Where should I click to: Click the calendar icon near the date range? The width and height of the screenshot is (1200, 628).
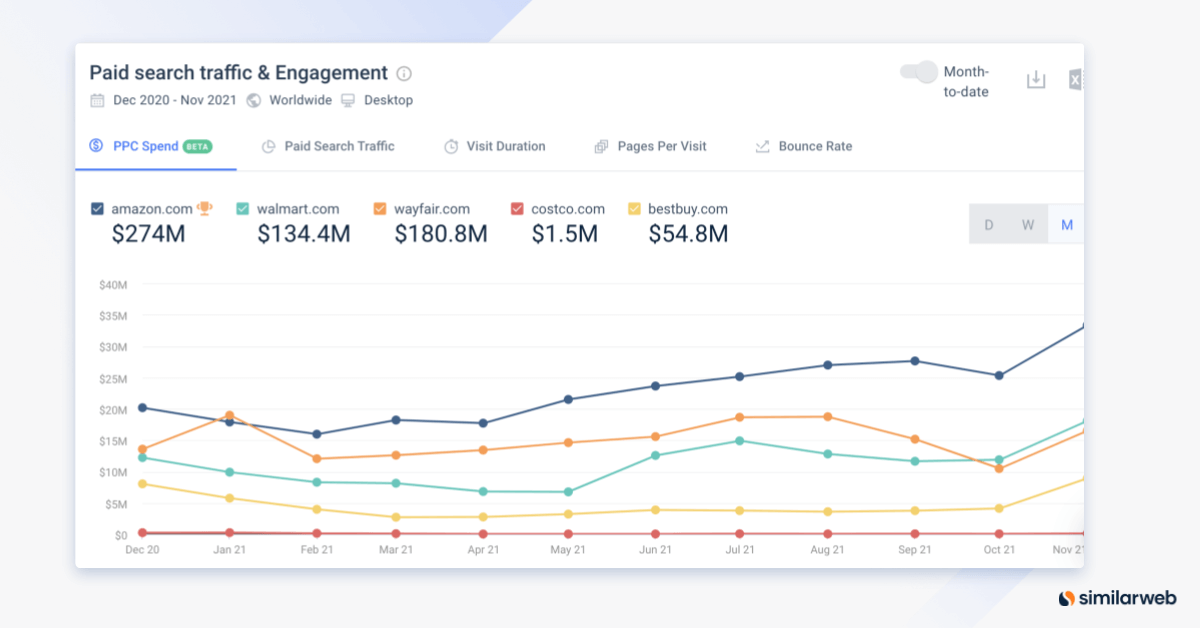pyautogui.click(x=96, y=100)
